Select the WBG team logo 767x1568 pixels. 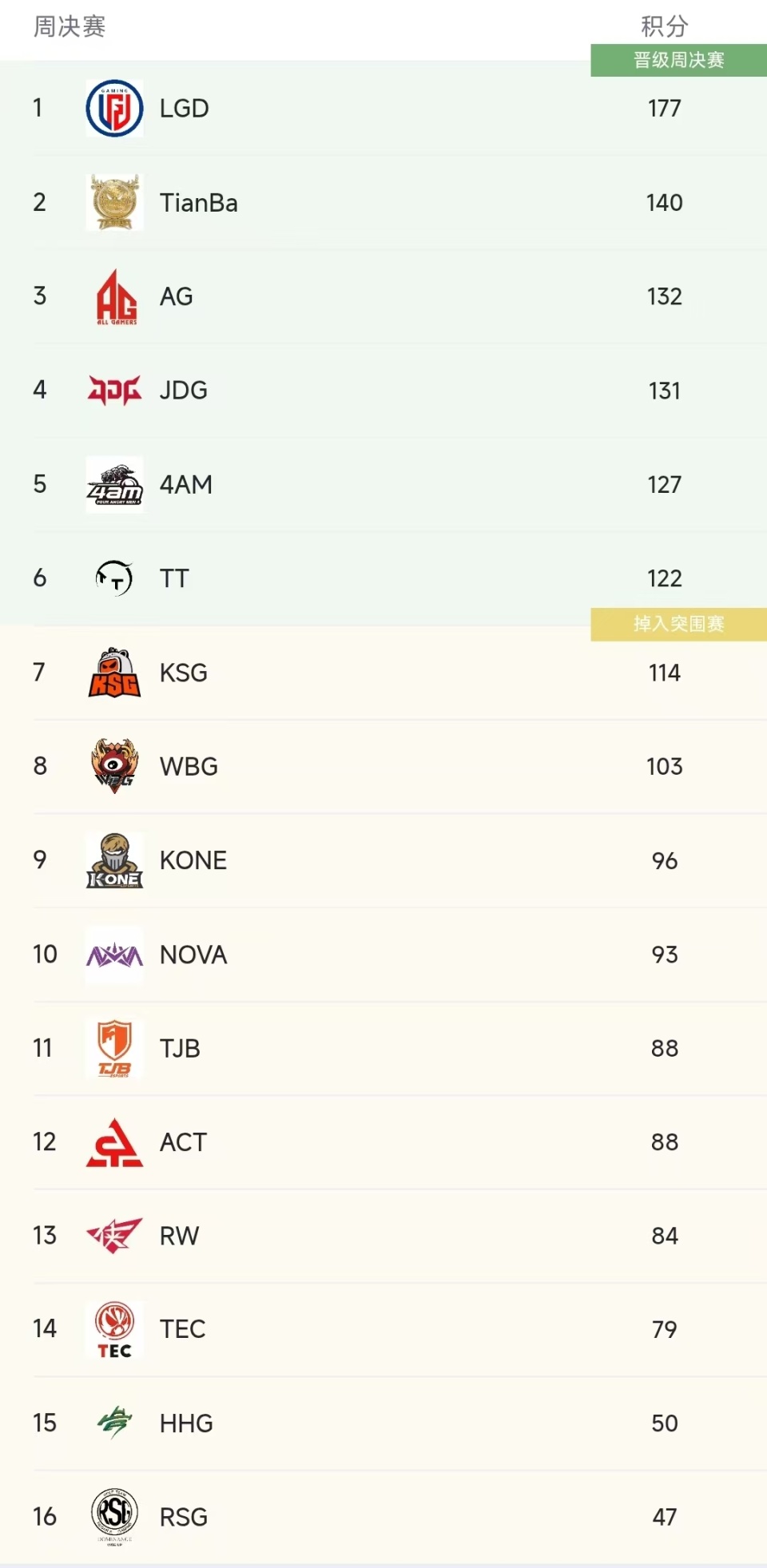pyautogui.click(x=114, y=766)
